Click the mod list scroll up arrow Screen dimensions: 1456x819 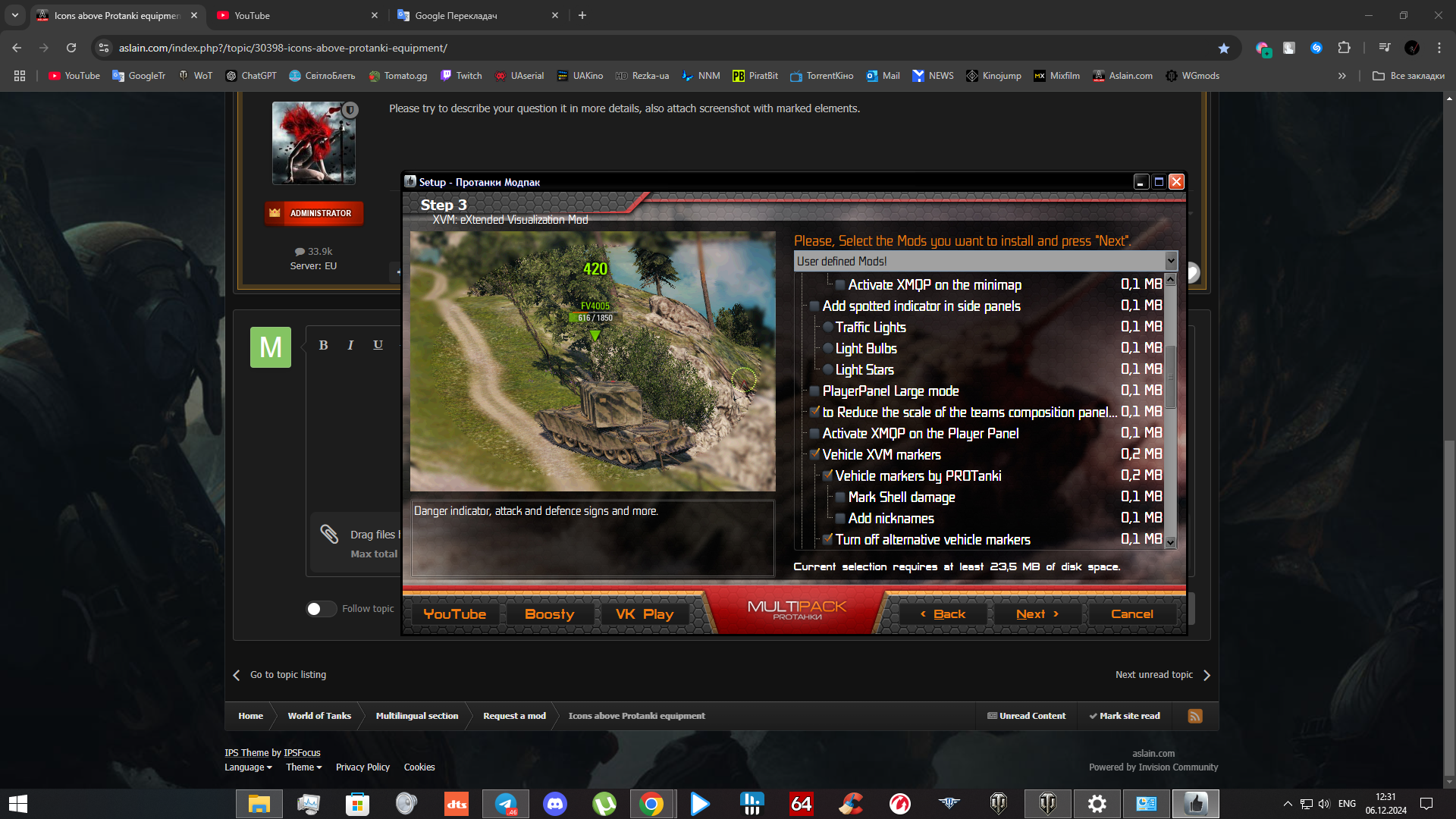1170,280
